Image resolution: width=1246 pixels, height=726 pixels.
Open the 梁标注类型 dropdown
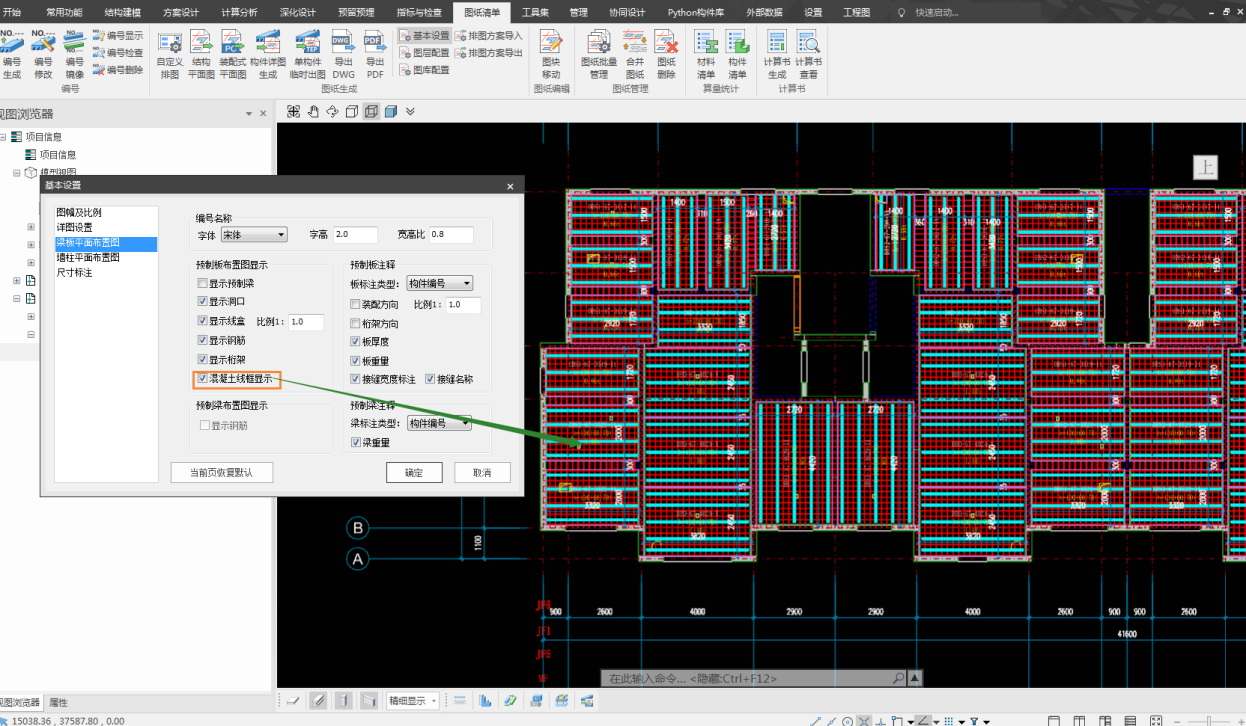tap(439, 424)
